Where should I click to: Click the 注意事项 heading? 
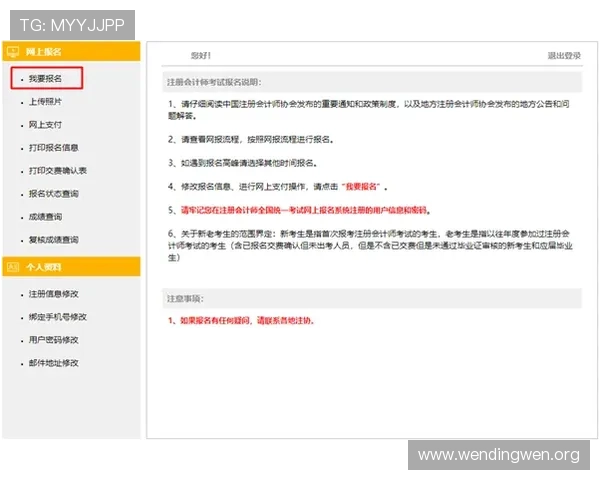click(185, 299)
